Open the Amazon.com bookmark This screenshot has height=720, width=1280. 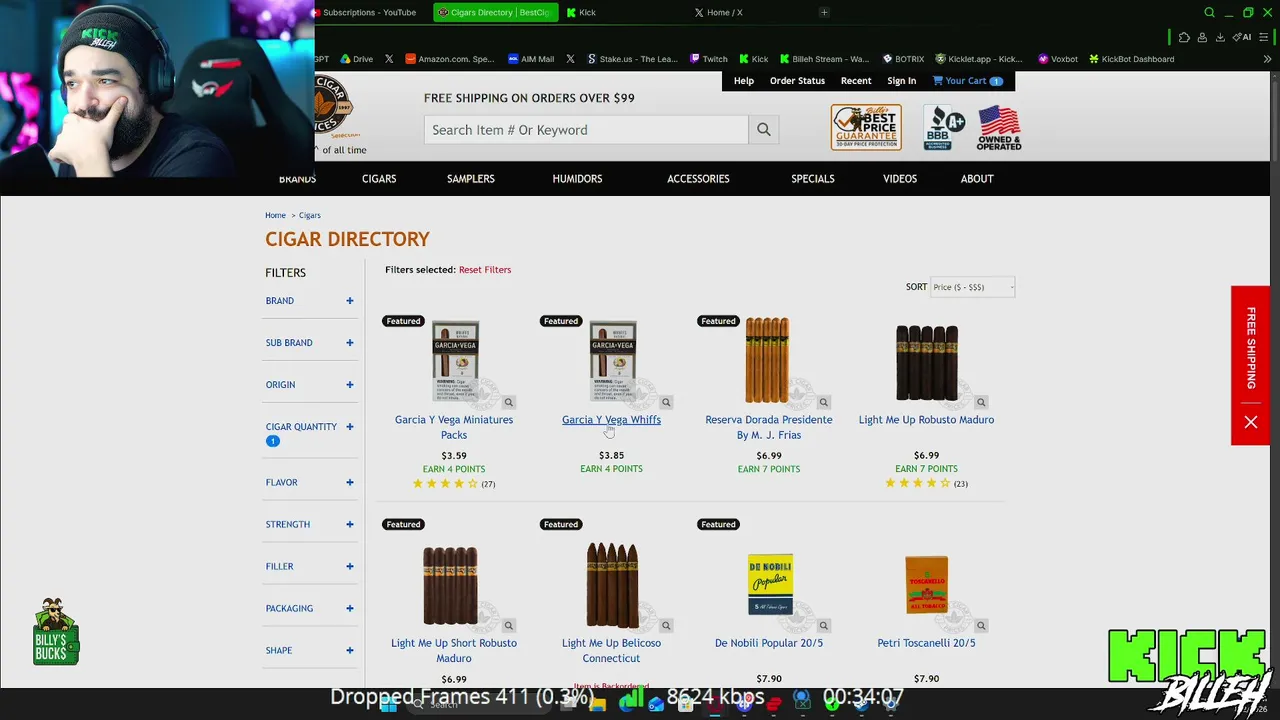pyautogui.click(x=450, y=59)
